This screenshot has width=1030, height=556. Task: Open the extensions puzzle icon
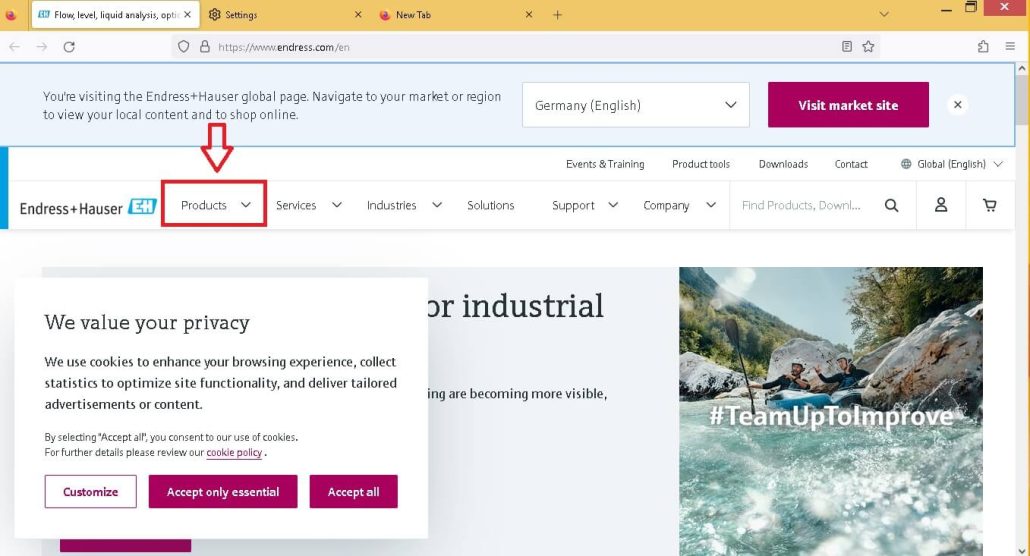click(x=983, y=47)
